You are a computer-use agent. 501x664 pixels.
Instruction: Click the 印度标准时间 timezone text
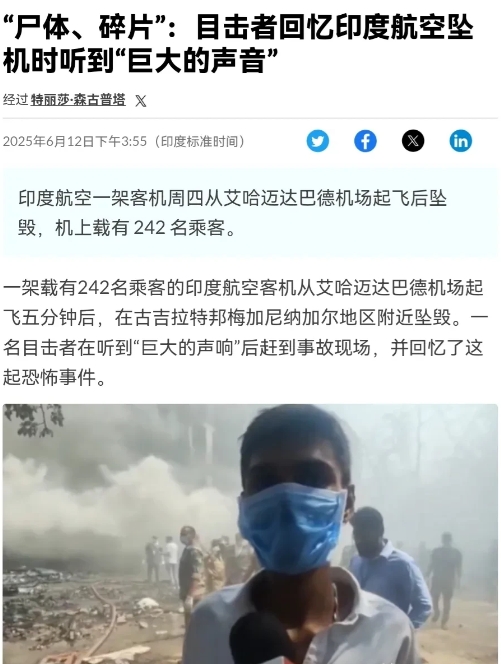point(199,141)
